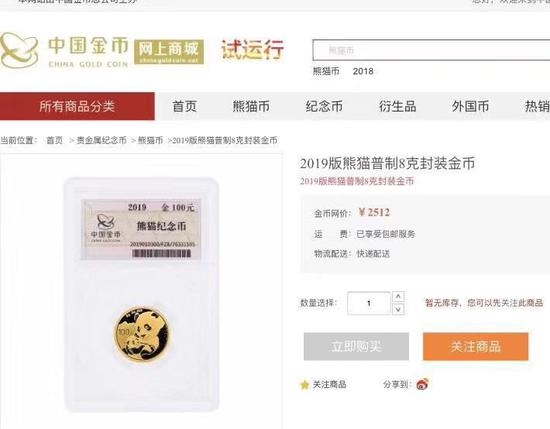Increase quantity with the up arrow

click(398, 297)
